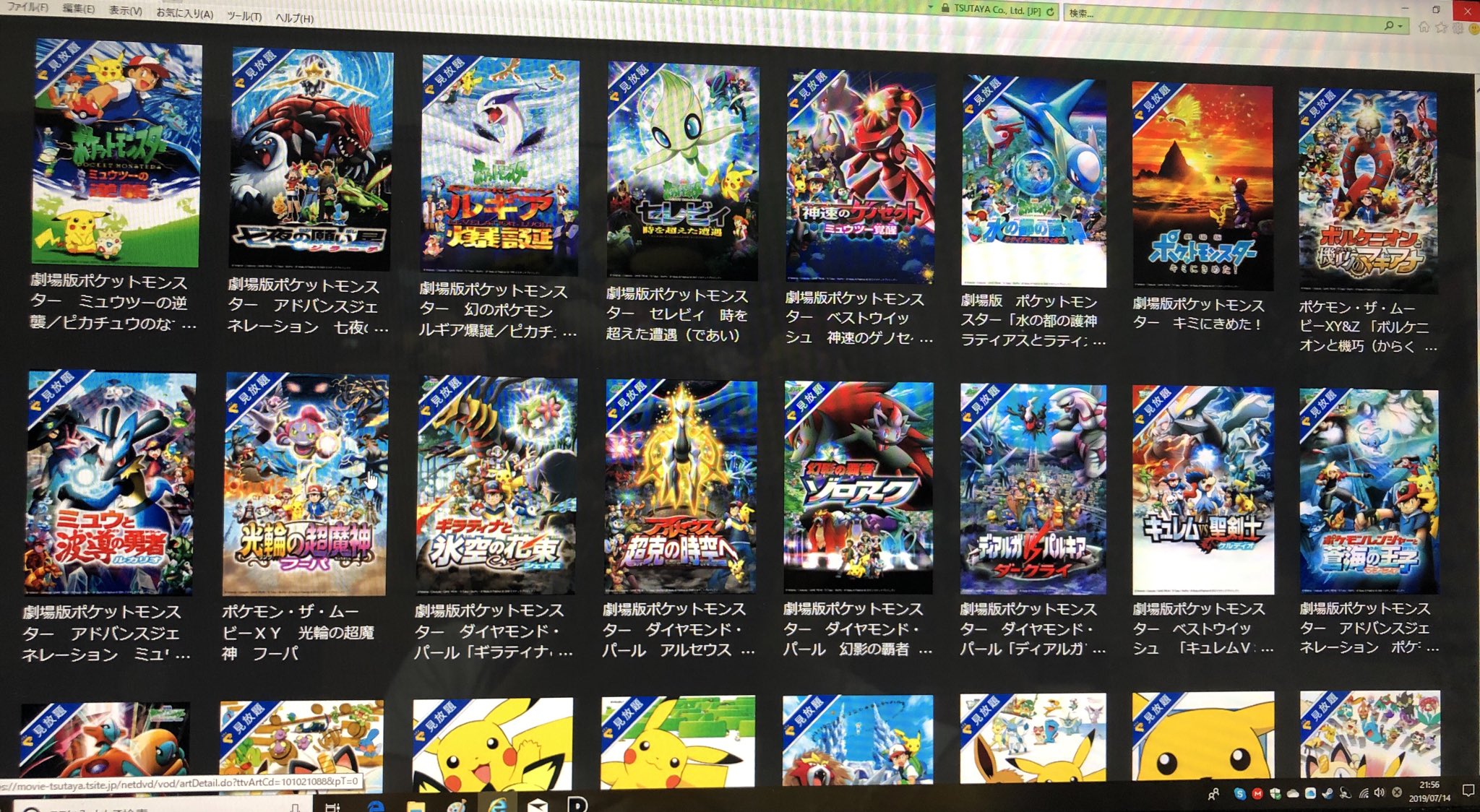Open the 編集(E) menu

[78, 9]
